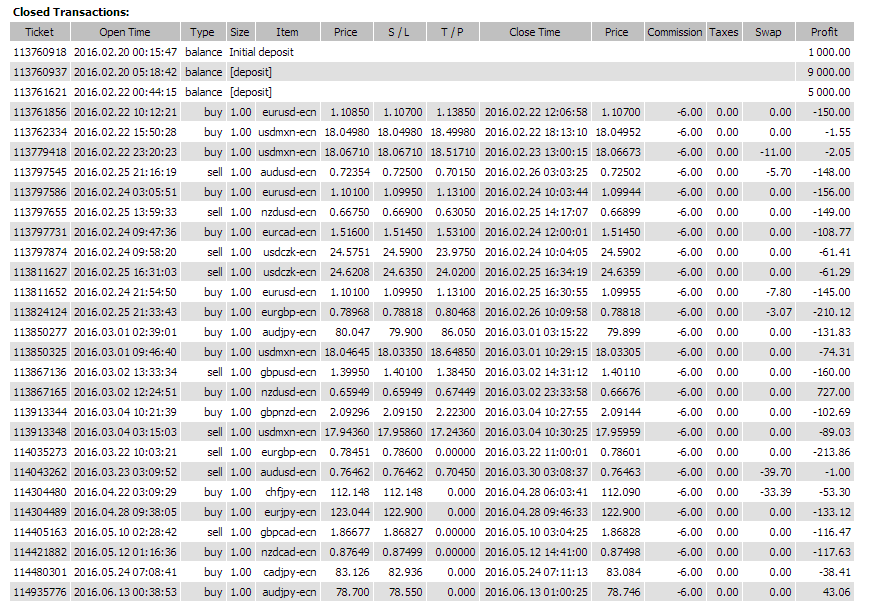This screenshot has width=880, height=605.
Task: Click the T / P column header
Action: 452,32
